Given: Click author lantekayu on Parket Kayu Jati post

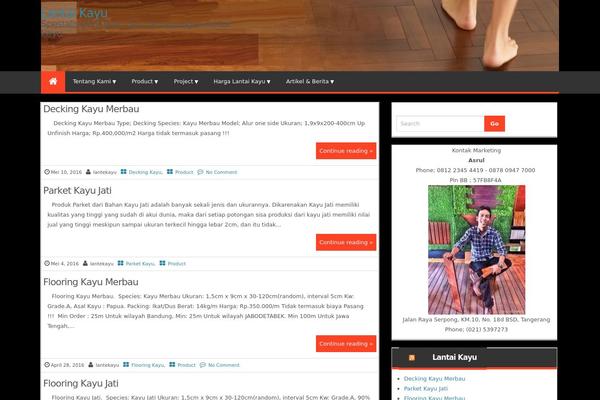Looking at the screenshot, I should (102, 264).
